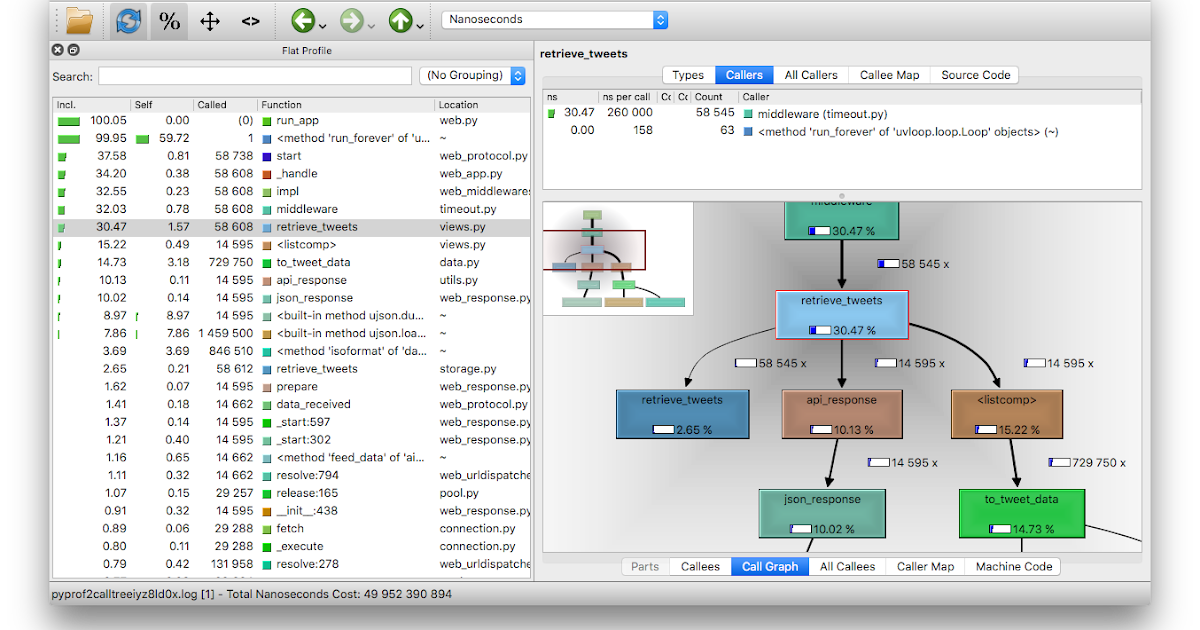Detach the Flat Profile dock panel
The image size is (1200, 630).
(x=73, y=50)
